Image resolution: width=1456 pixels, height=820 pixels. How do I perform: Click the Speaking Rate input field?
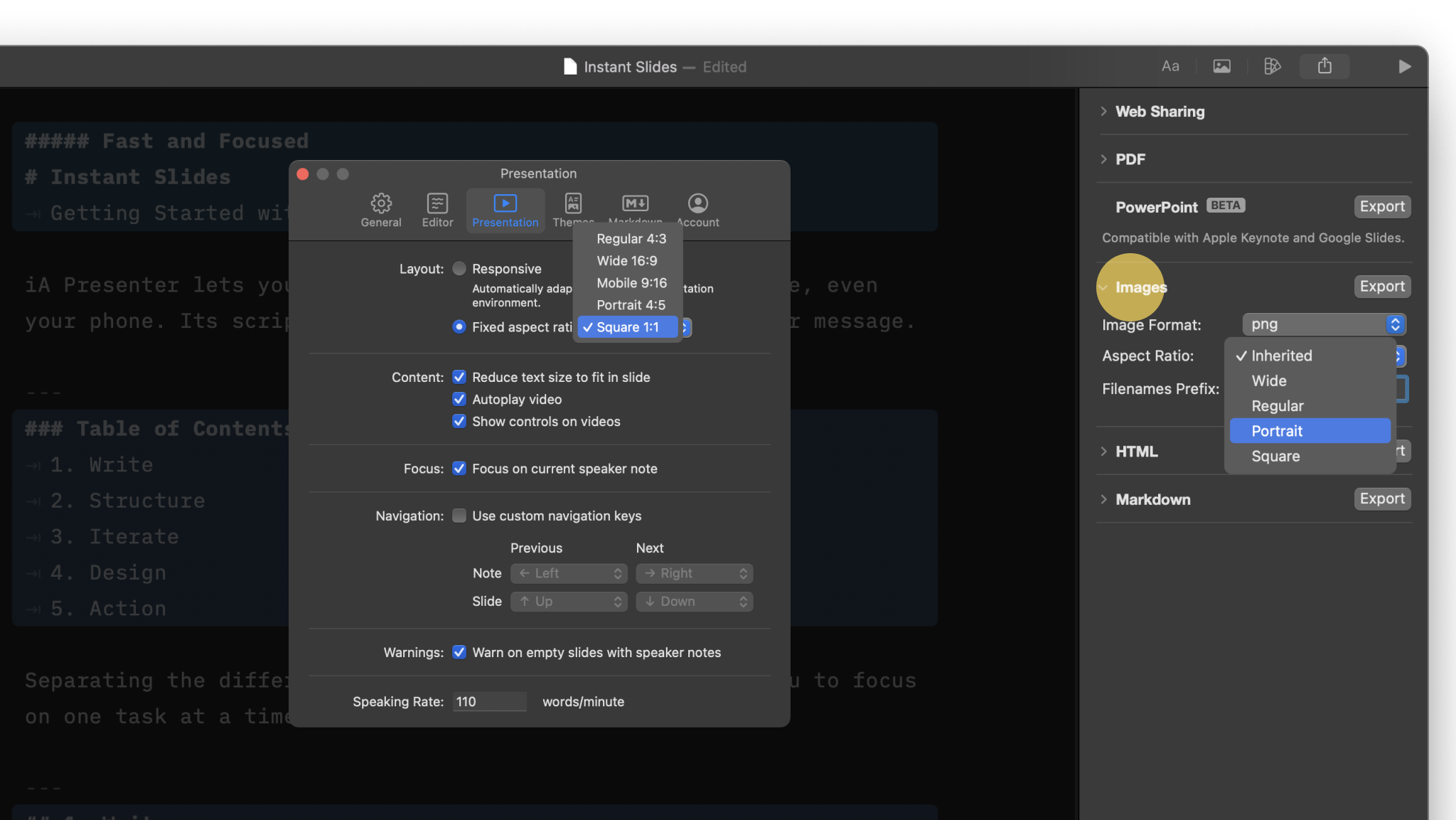click(489, 702)
